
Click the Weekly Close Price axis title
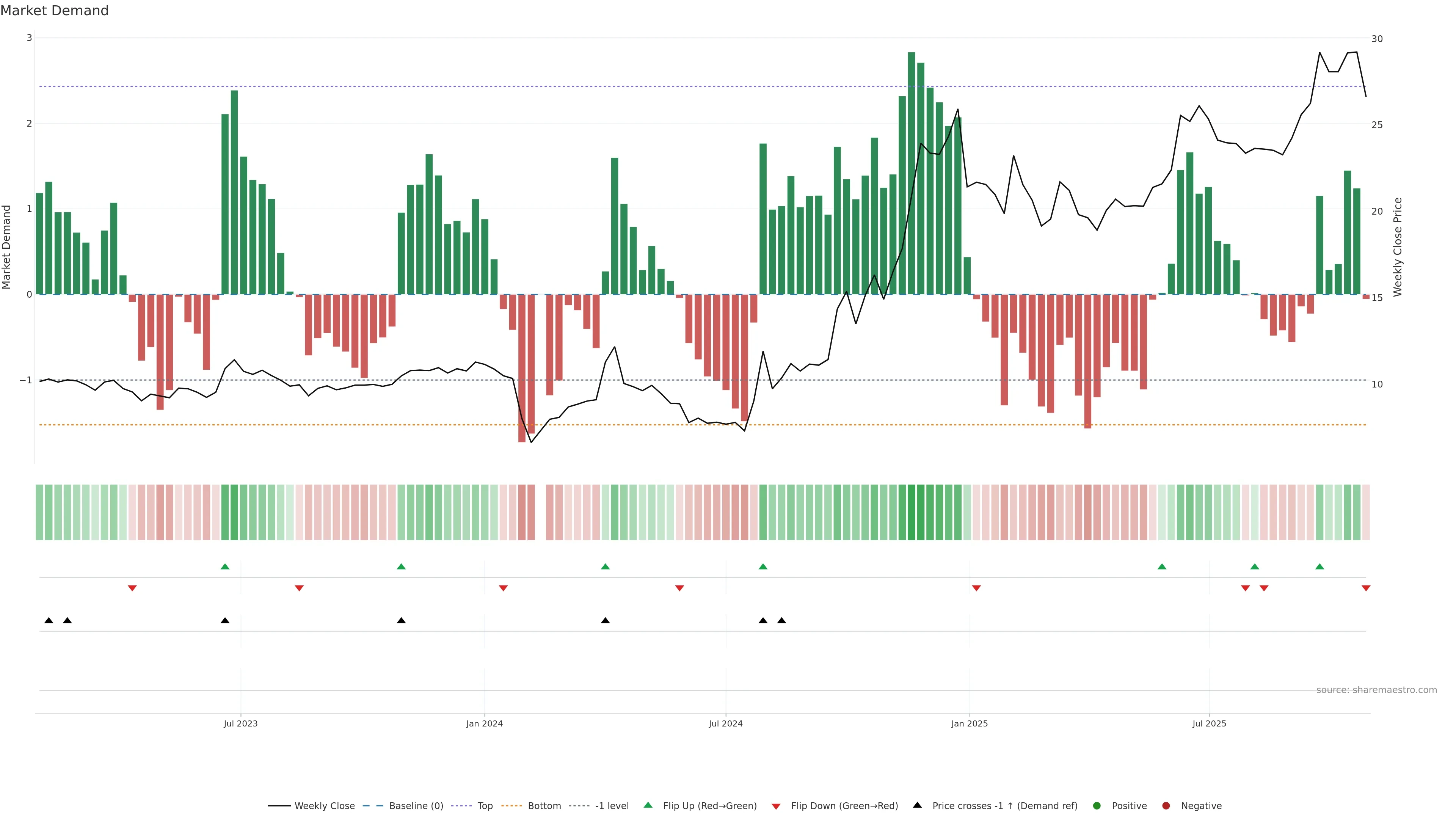[x=1398, y=247]
